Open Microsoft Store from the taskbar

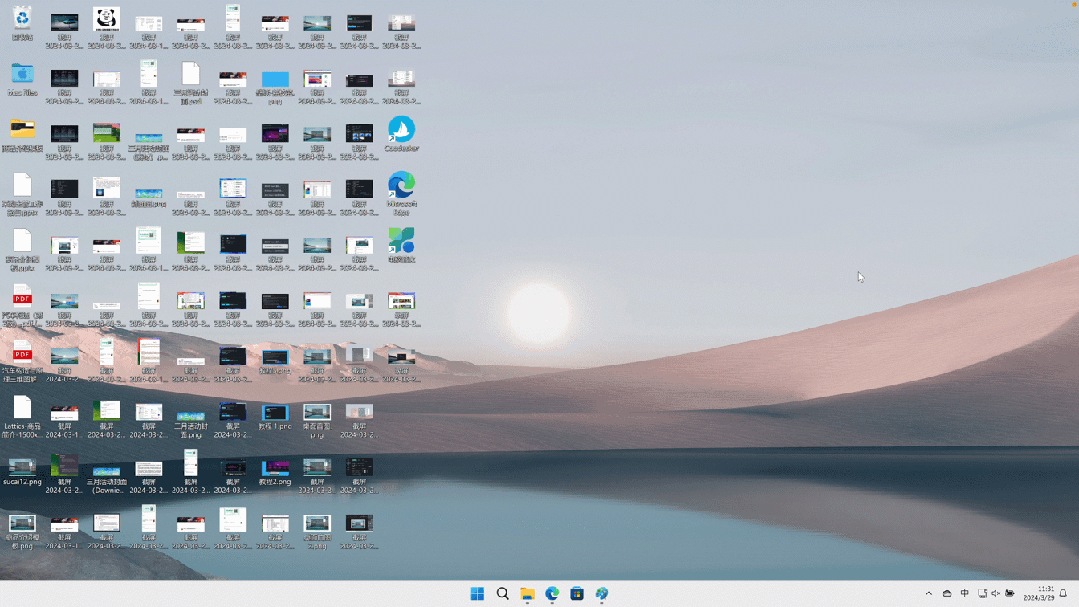577,594
